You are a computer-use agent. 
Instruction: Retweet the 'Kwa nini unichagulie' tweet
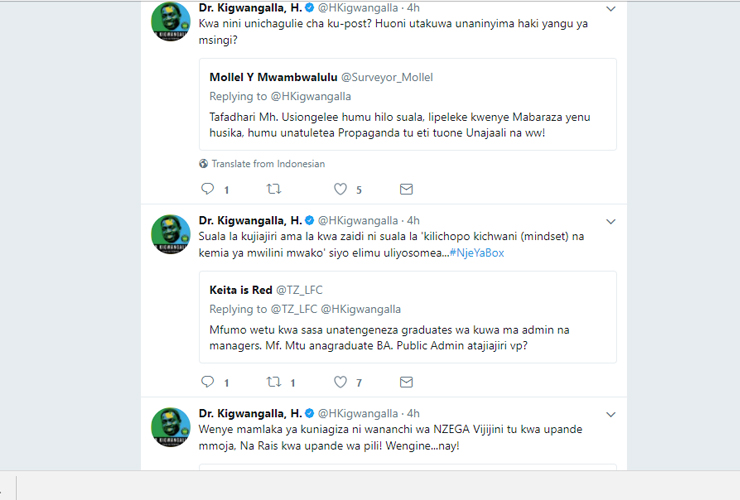coord(274,189)
